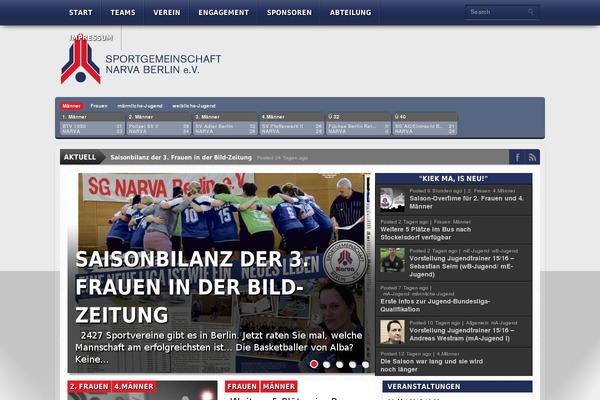Open the Facebook page icon
The width and height of the screenshot is (600, 400).
517,157
